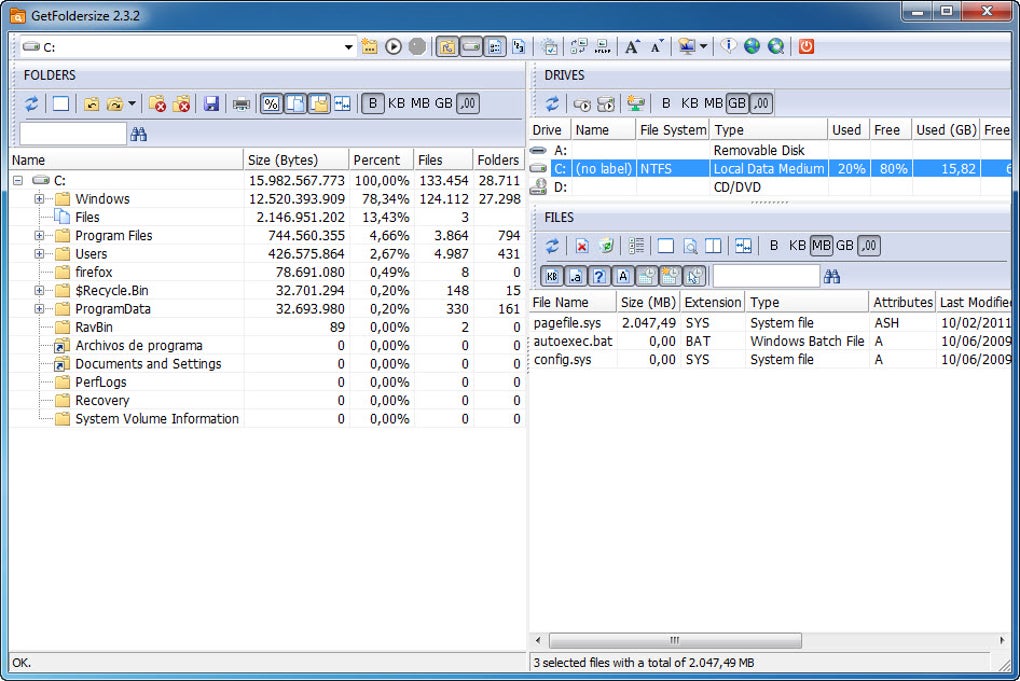The height and width of the screenshot is (681, 1020).
Task: Toggle Bytes unit in Folders toolbar
Action: [x=373, y=103]
